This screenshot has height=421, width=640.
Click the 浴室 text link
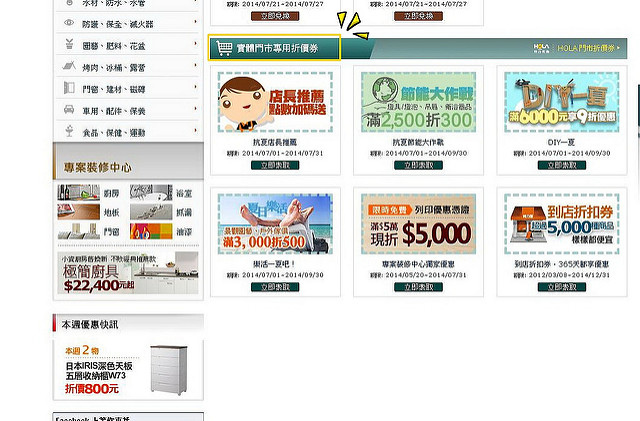(x=184, y=193)
